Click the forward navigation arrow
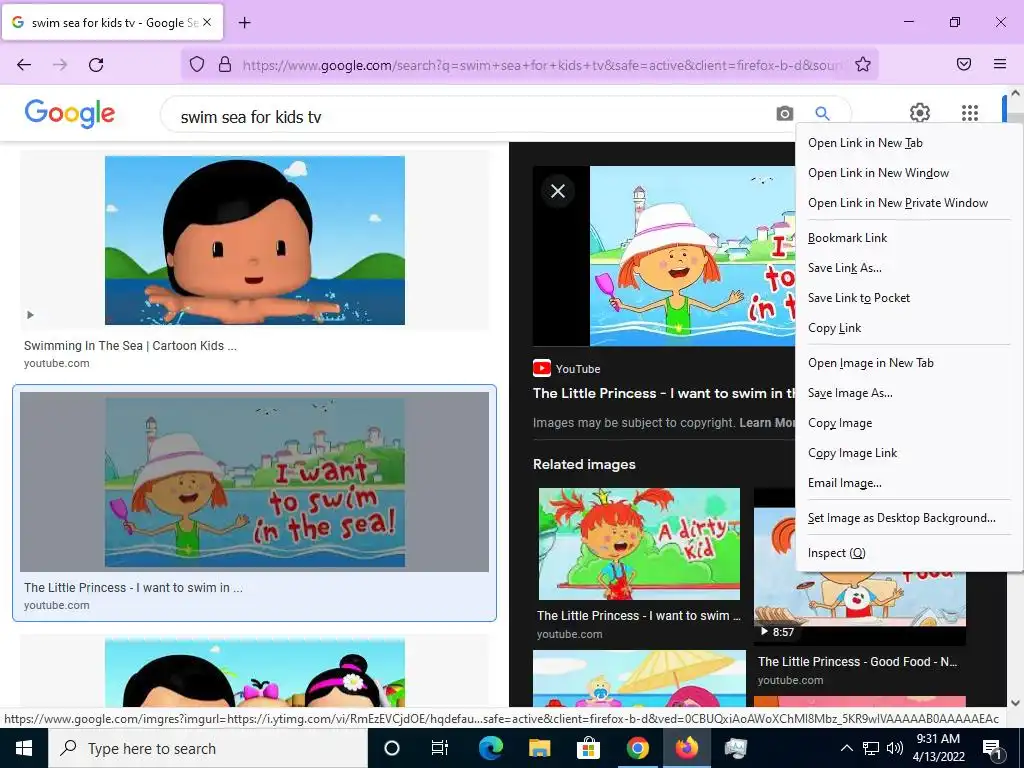 click(x=60, y=65)
